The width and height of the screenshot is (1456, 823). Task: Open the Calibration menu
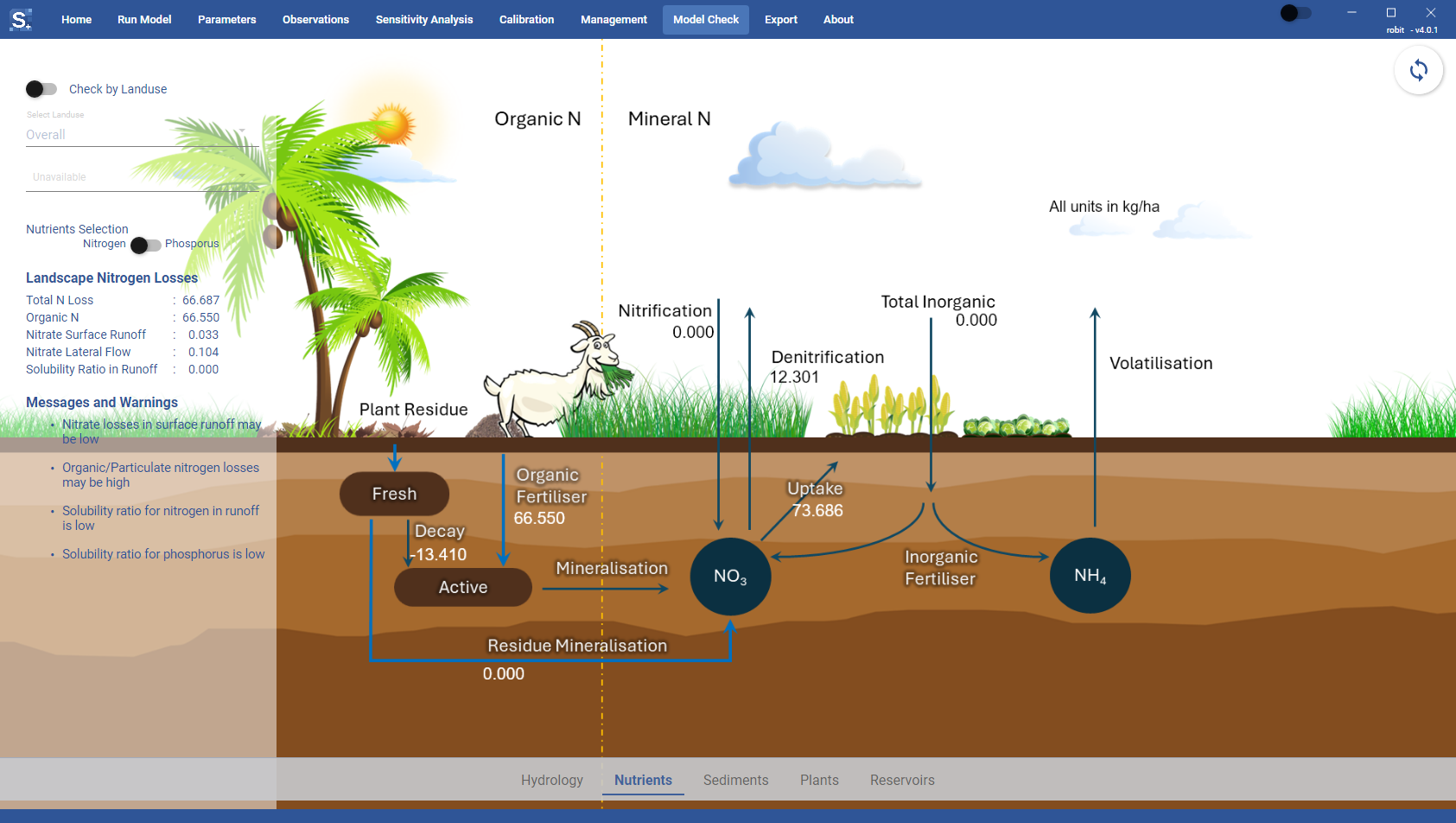526,19
